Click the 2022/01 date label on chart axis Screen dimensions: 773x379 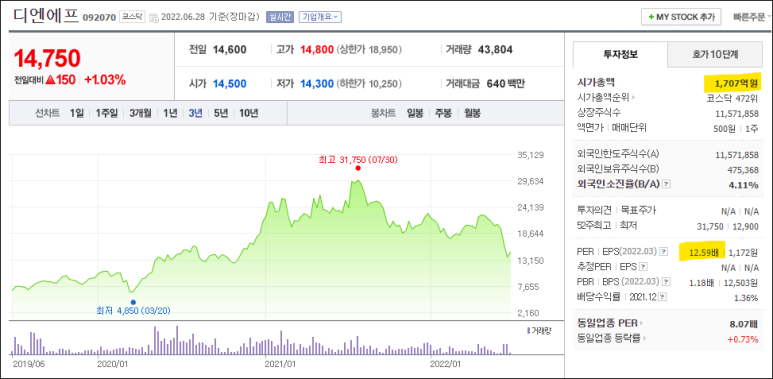pos(446,363)
